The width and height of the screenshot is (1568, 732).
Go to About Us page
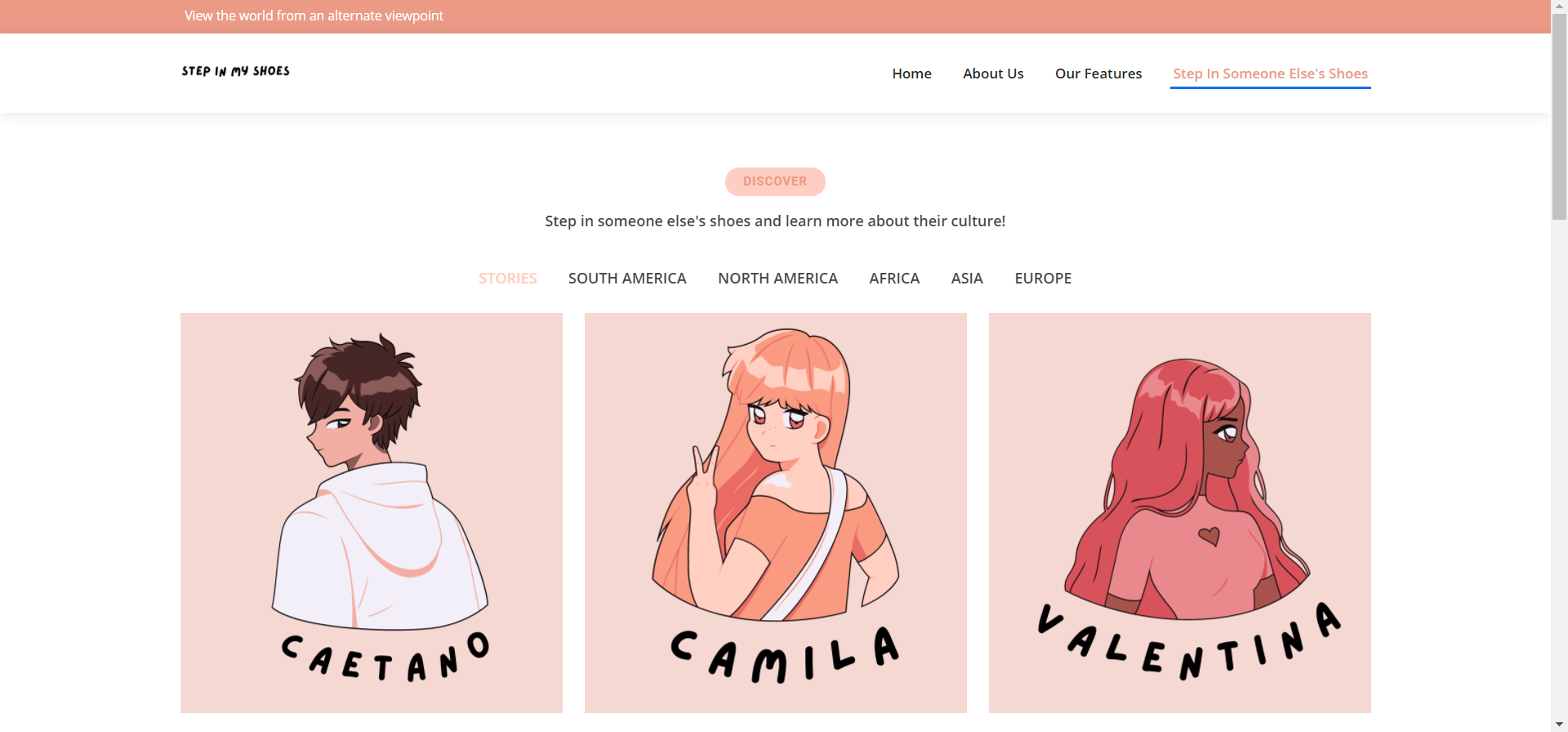[993, 74]
